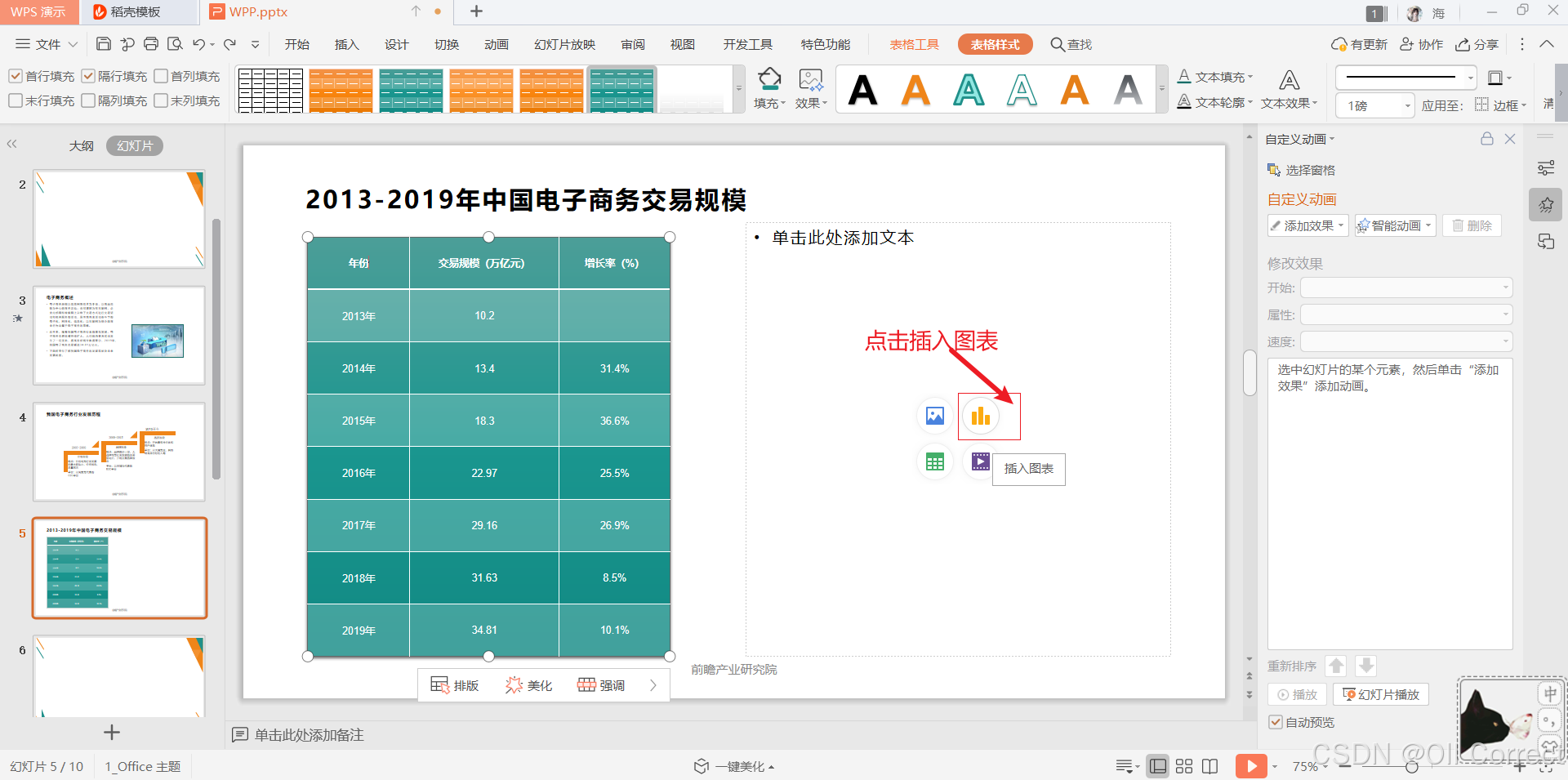Switch slide panel to 幻灯片 view
1568x780 pixels.
(135, 145)
